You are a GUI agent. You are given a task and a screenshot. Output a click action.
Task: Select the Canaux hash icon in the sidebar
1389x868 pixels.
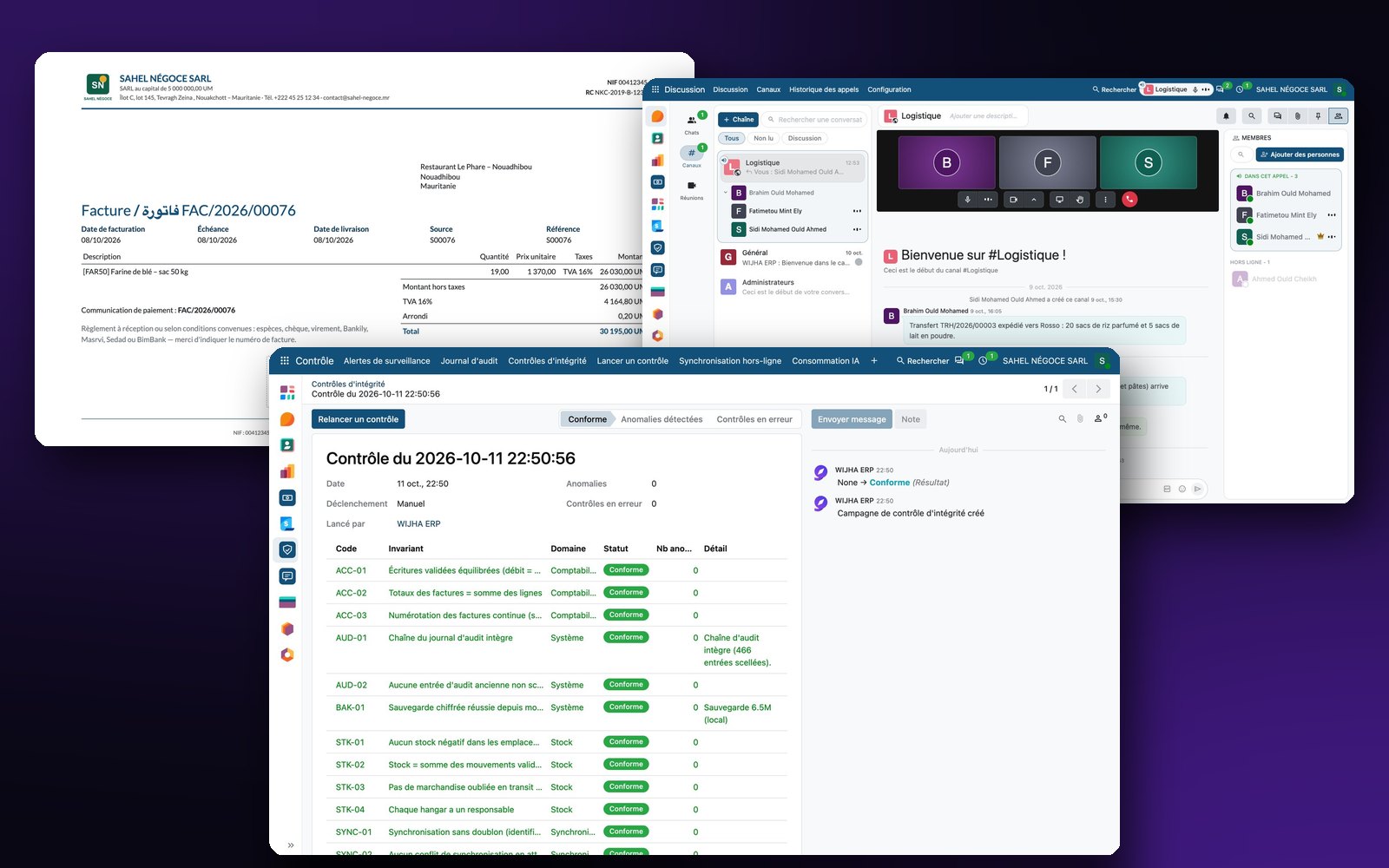coord(692,154)
